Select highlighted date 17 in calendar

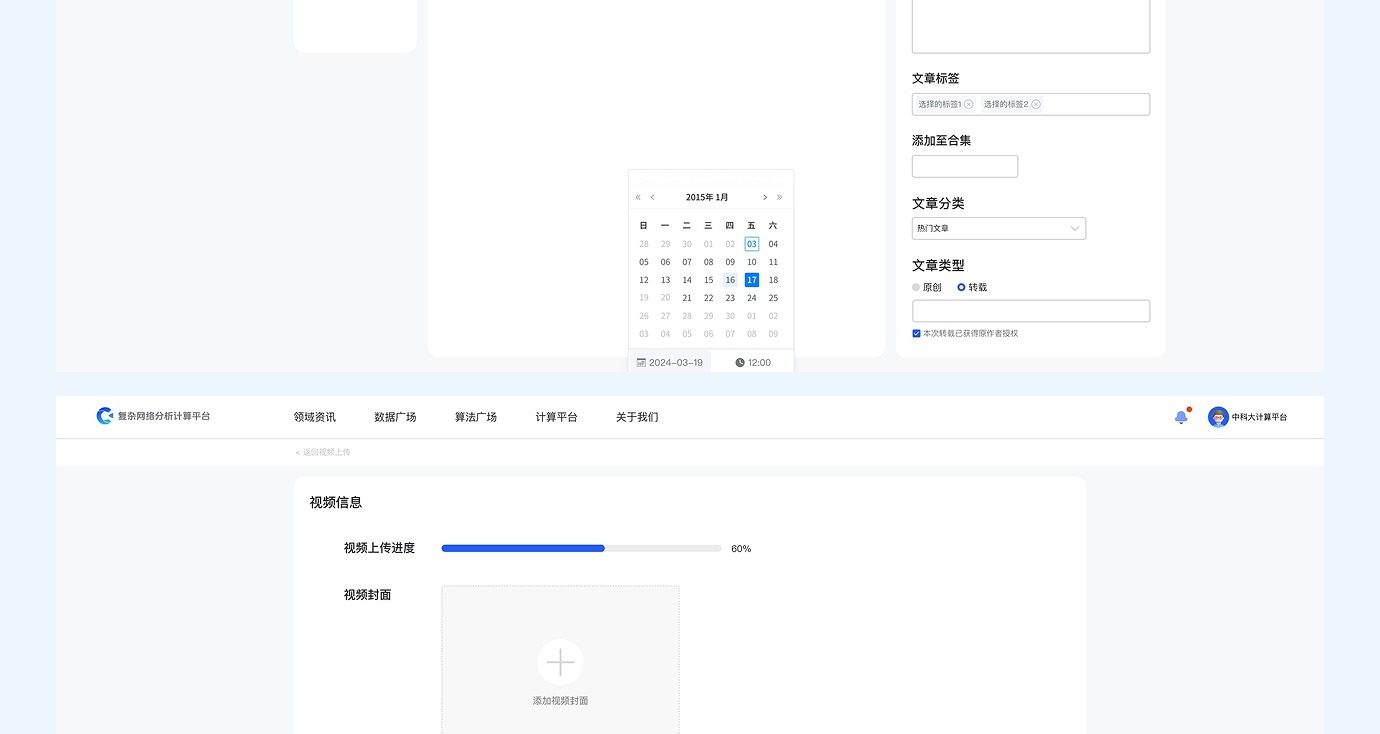click(x=752, y=280)
